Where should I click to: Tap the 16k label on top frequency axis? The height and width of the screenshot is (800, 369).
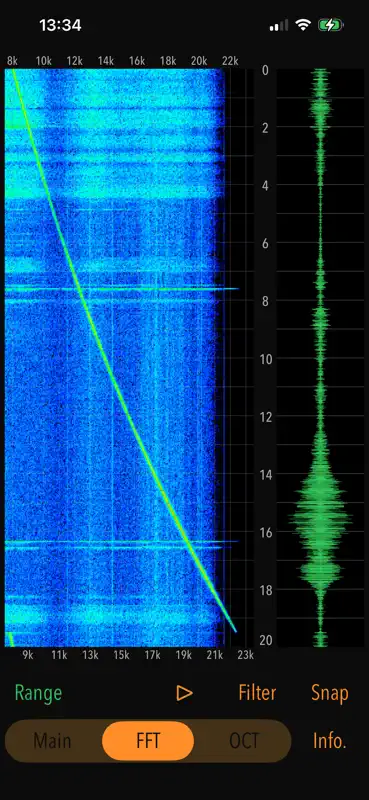coord(137,61)
